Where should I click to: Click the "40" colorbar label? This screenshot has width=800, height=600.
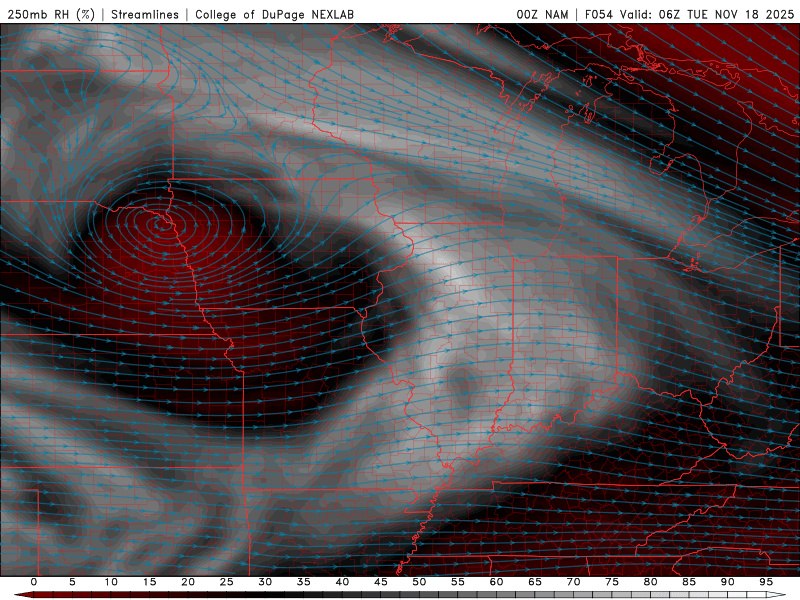(x=342, y=582)
